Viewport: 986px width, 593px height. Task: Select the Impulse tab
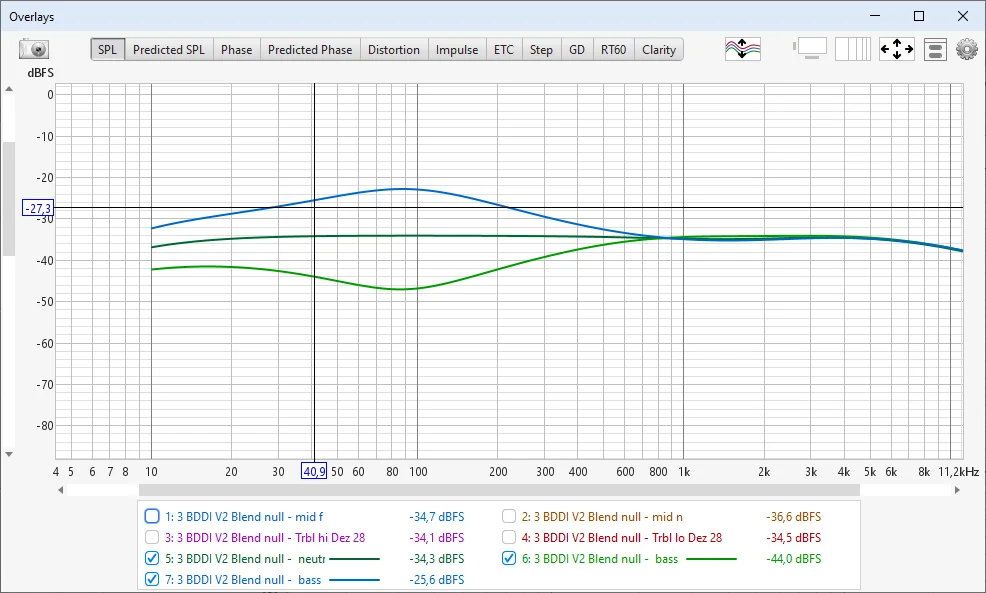click(456, 50)
